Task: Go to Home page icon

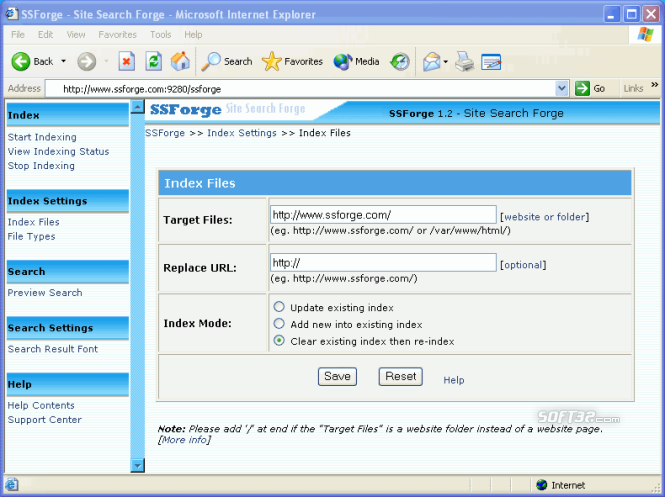Action: pos(180,61)
